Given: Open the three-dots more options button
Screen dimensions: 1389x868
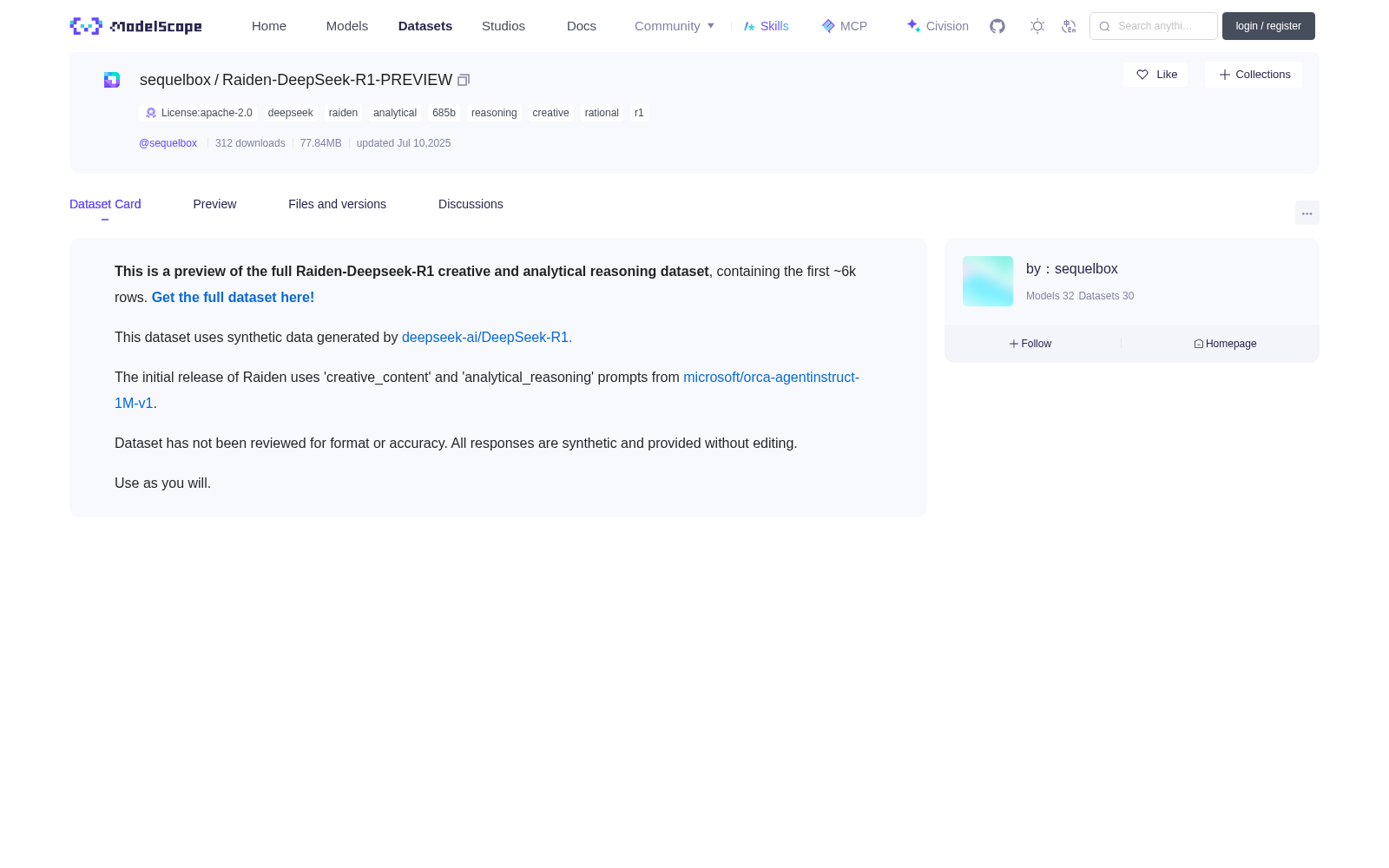Looking at the screenshot, I should click(x=1307, y=214).
